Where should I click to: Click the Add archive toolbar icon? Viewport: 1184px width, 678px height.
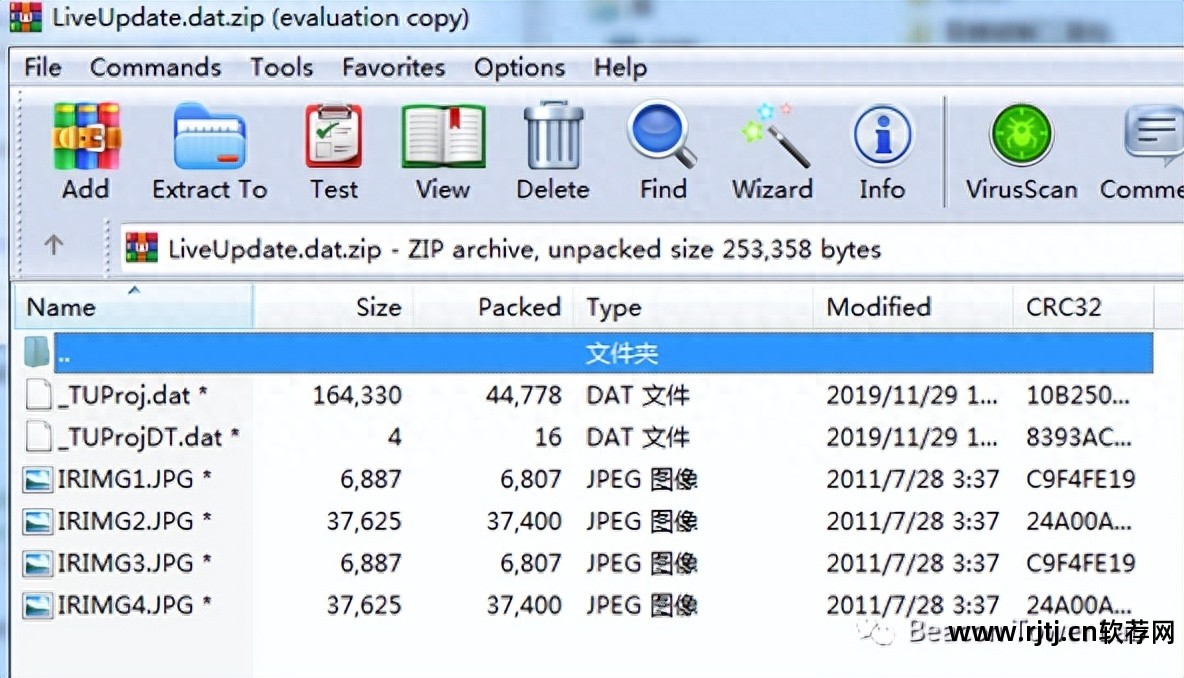(85, 137)
